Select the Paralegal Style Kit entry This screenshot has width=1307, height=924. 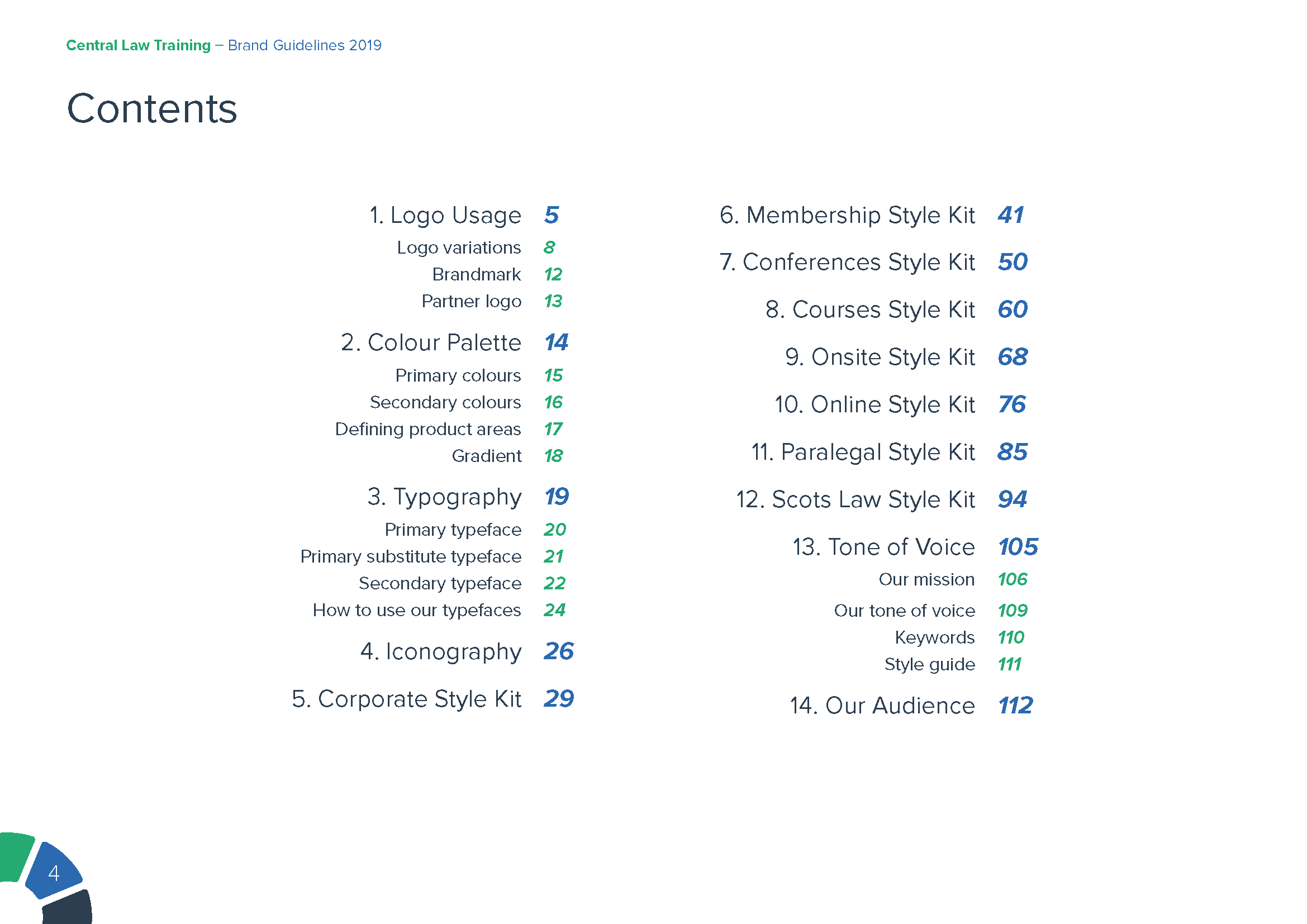[x=862, y=453]
